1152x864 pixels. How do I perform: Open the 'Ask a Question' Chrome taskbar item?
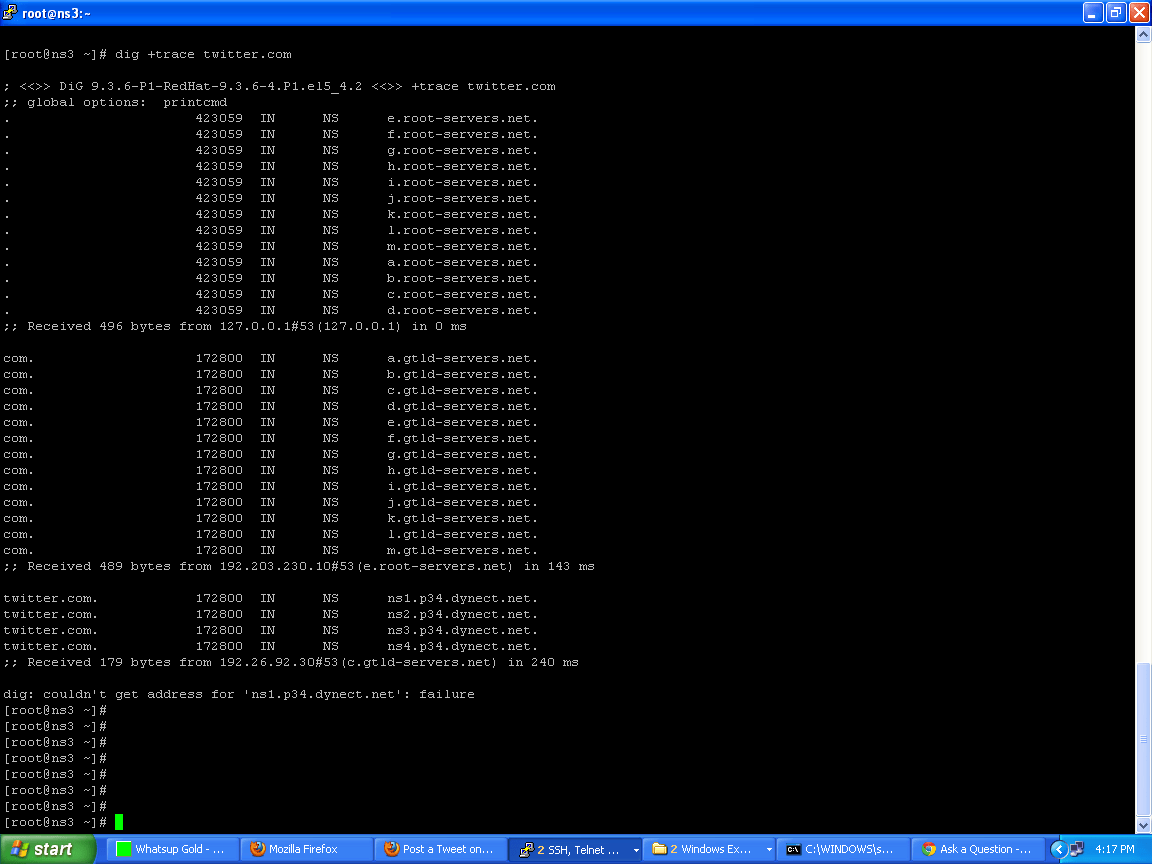point(976,849)
